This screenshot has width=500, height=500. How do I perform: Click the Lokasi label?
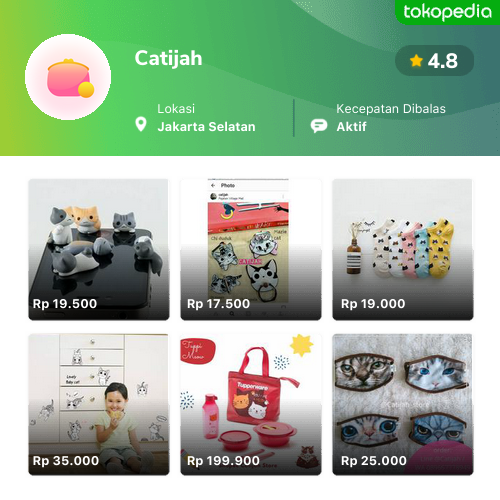[176, 109]
